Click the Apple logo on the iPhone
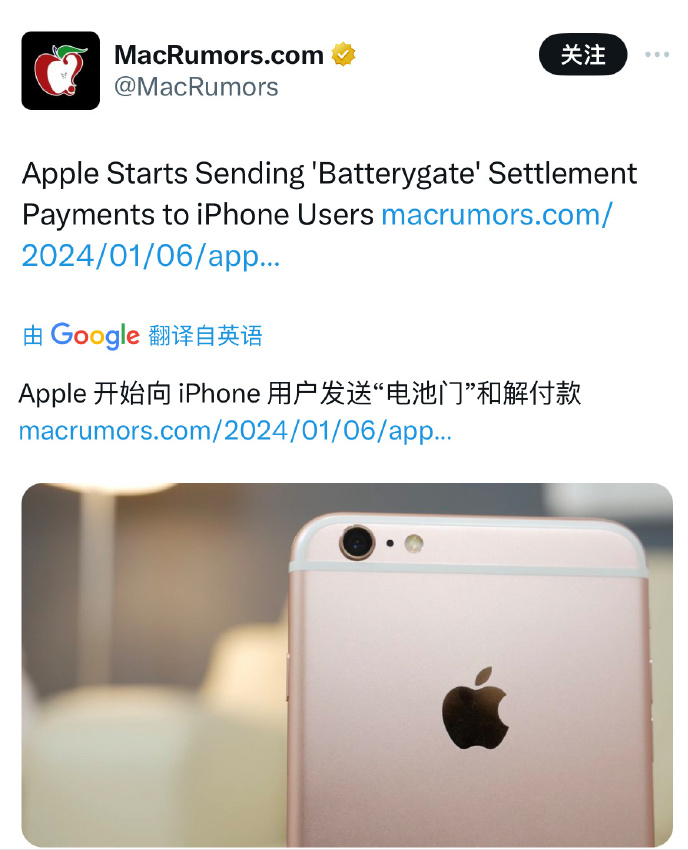This screenshot has height=850, width=688. point(475,708)
